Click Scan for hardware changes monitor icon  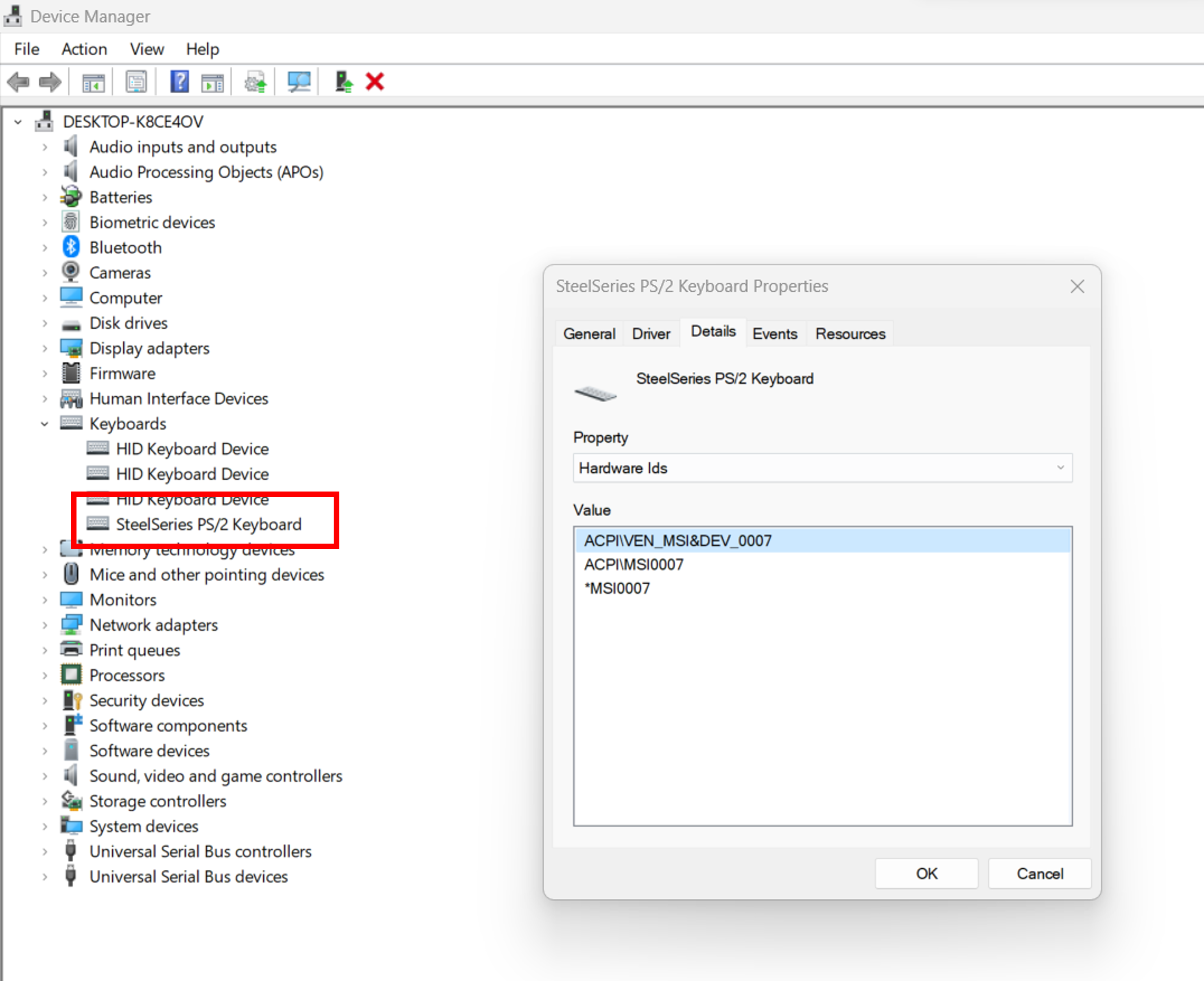tap(299, 83)
